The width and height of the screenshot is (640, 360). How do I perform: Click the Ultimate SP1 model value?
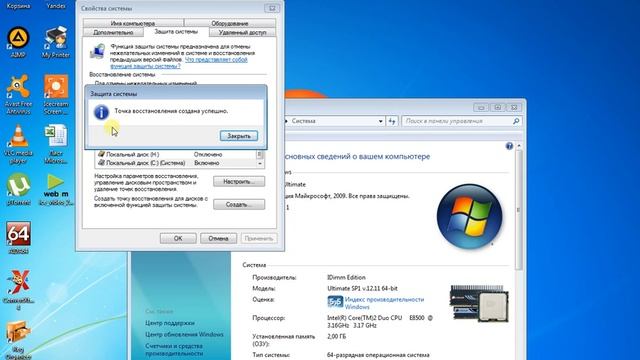[x=362, y=288]
